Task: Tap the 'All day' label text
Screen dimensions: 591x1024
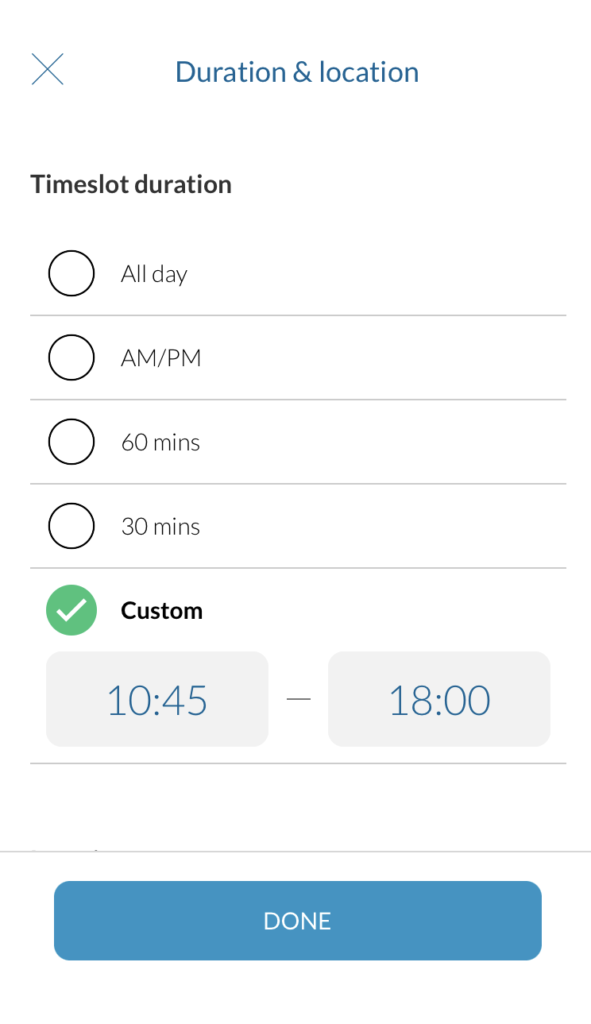Action: coord(154,274)
